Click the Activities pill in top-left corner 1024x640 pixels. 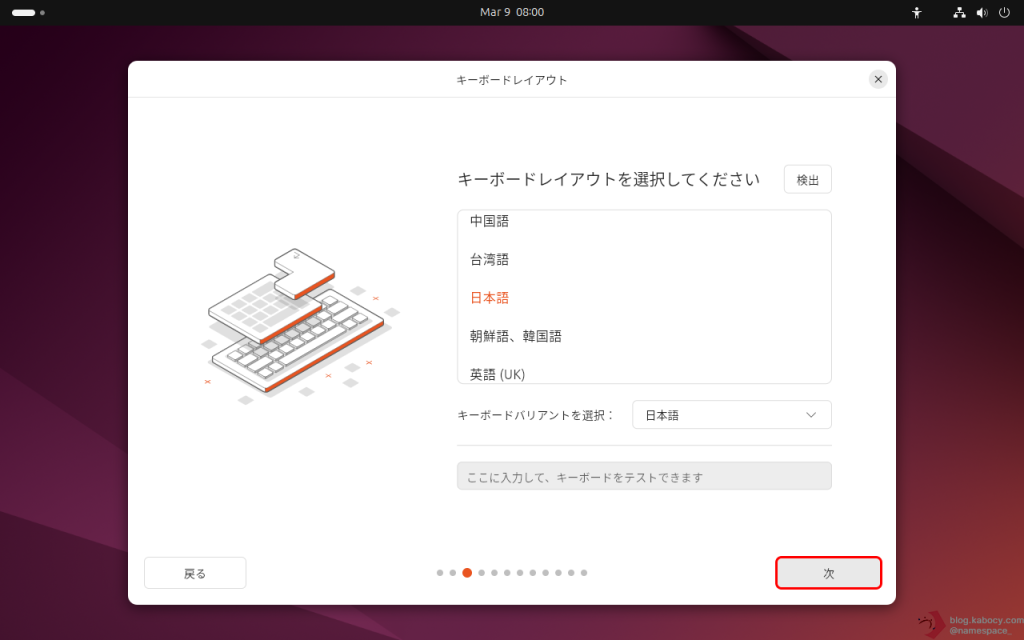pyautogui.click(x=24, y=13)
